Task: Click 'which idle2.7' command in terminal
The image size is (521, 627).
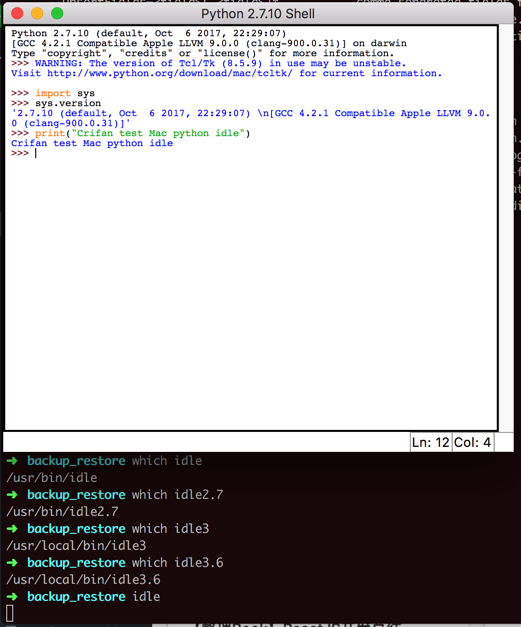Action: pyautogui.click(x=178, y=495)
